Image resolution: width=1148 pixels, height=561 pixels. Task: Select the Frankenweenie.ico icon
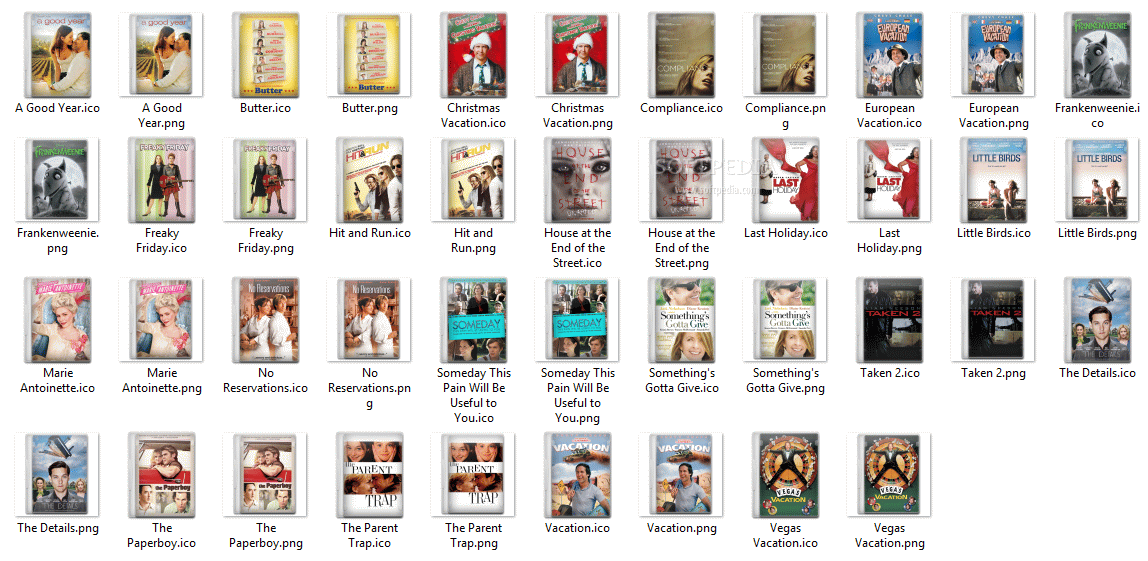pos(1097,54)
